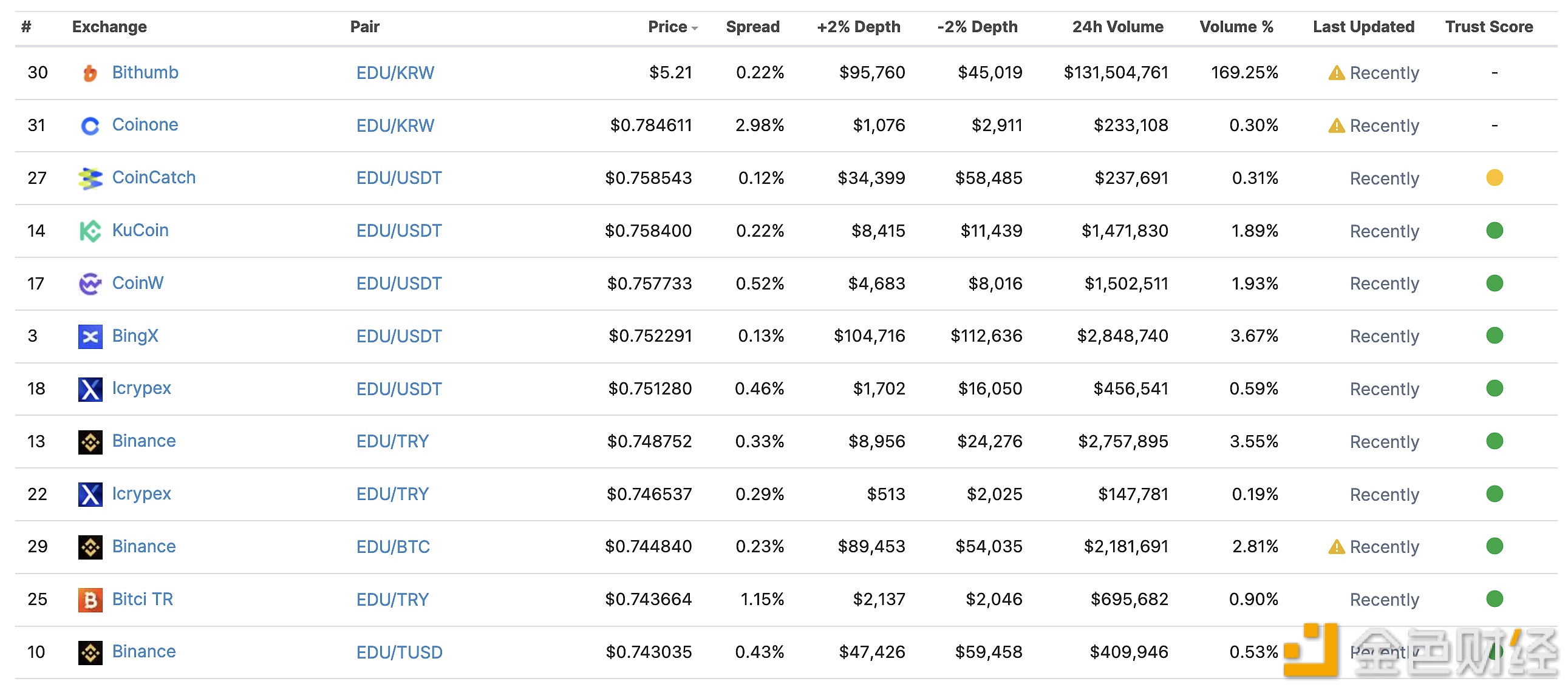Click green trust dot for Icrypex EDU/USDT

pyautogui.click(x=1494, y=388)
